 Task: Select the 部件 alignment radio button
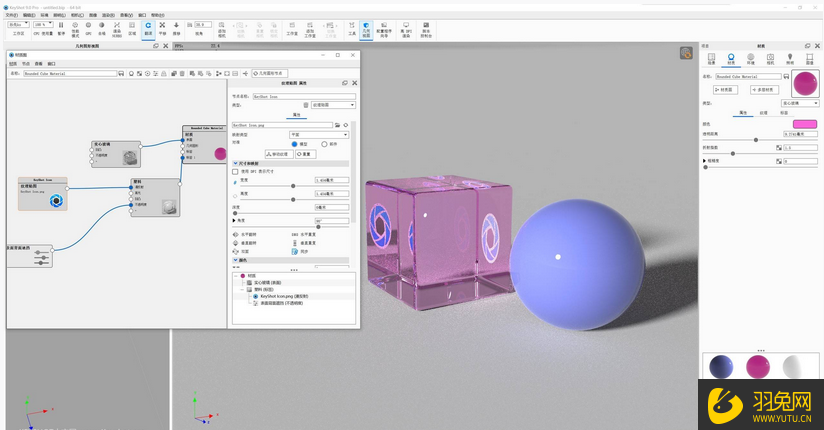tap(323, 144)
